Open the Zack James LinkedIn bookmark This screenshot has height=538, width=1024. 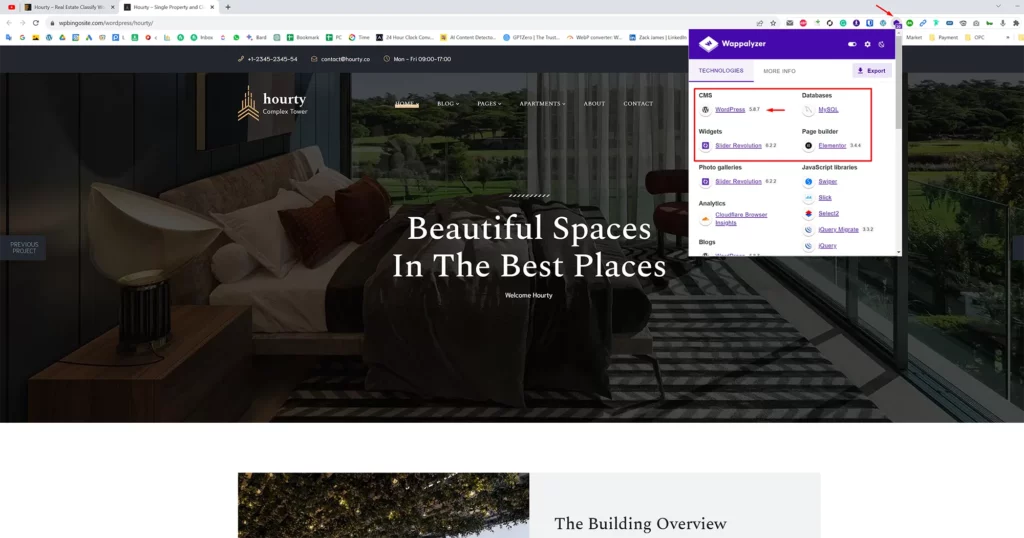tap(658, 37)
